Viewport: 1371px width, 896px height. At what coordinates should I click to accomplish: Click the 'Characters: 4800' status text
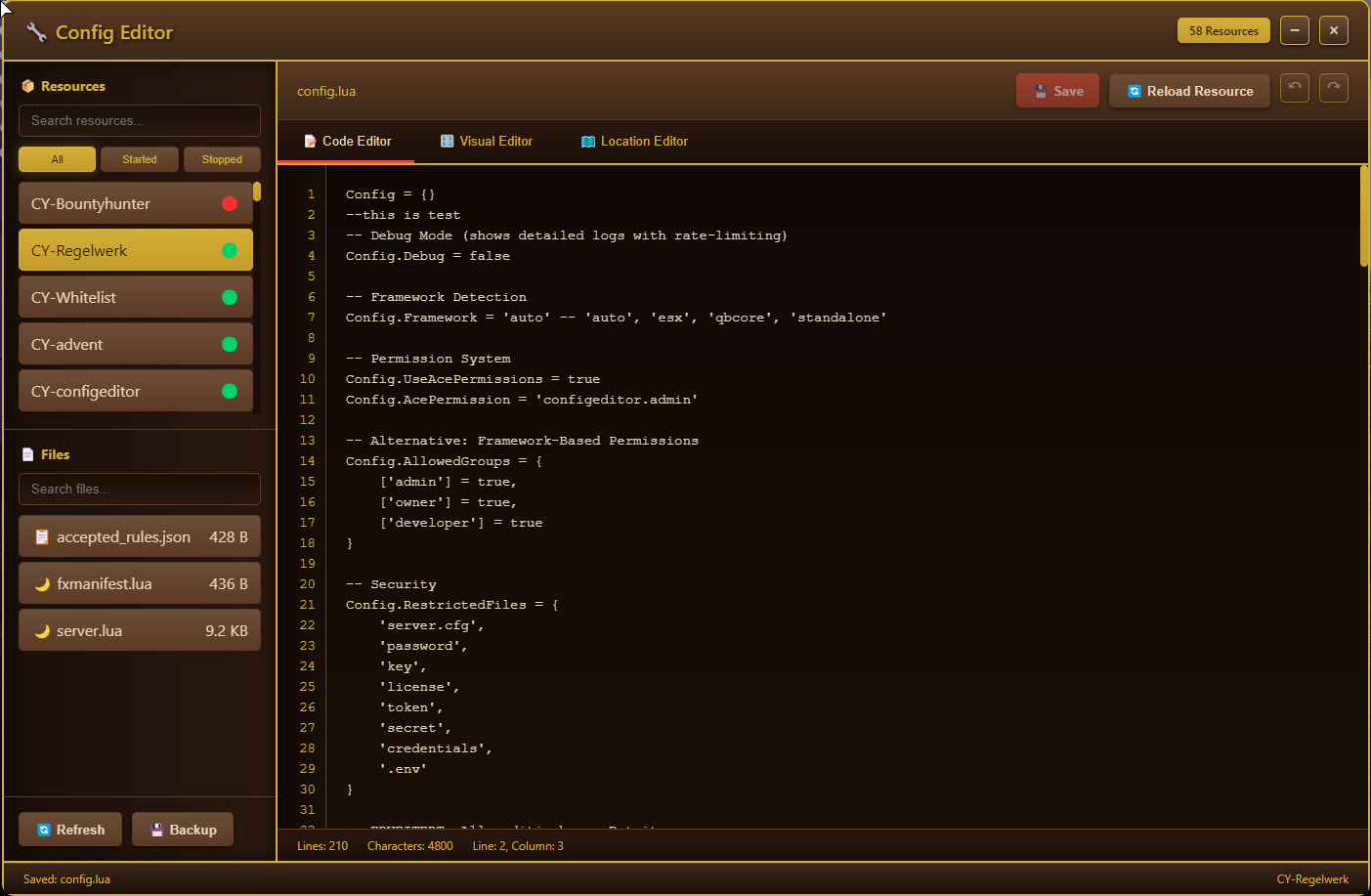[410, 846]
